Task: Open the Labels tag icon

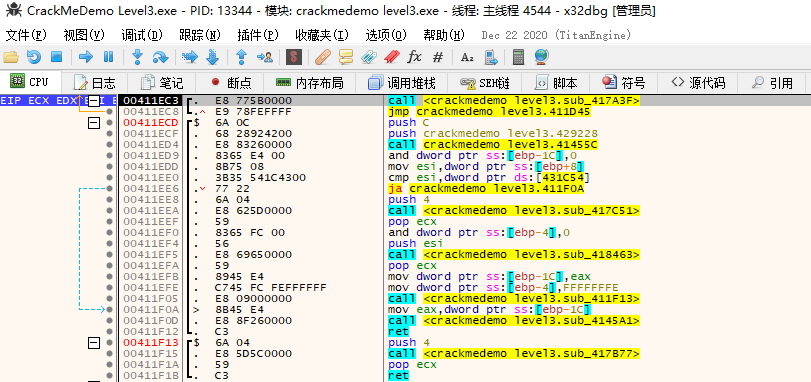Action: click(369, 57)
